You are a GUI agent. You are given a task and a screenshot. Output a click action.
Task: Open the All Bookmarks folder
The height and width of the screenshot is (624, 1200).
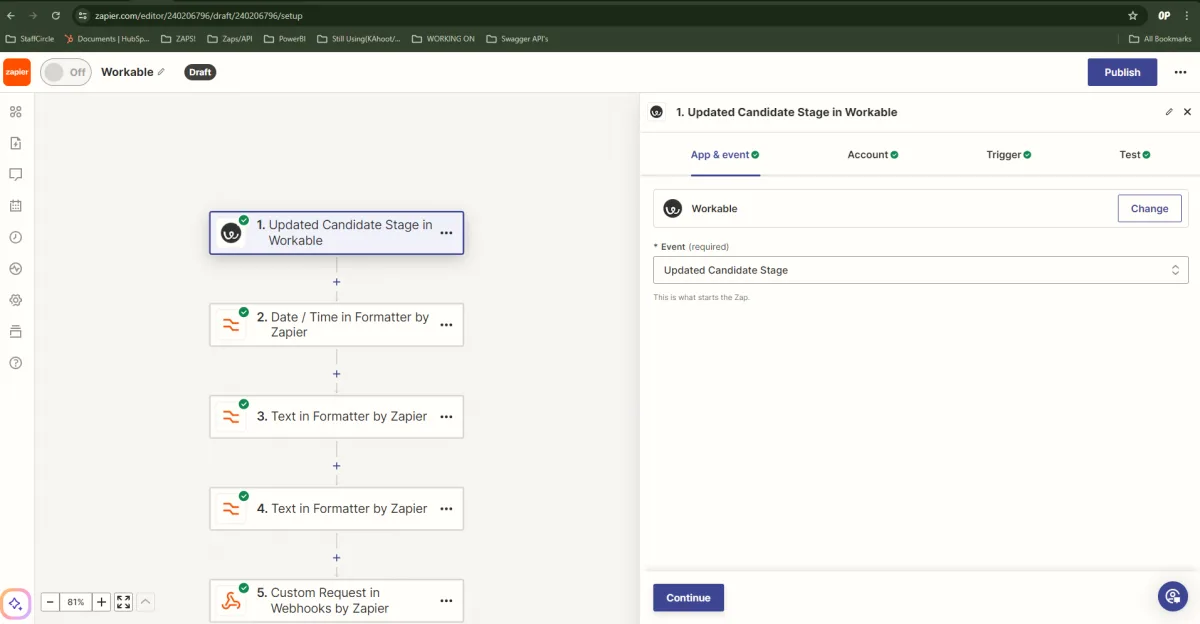[x=1161, y=39]
